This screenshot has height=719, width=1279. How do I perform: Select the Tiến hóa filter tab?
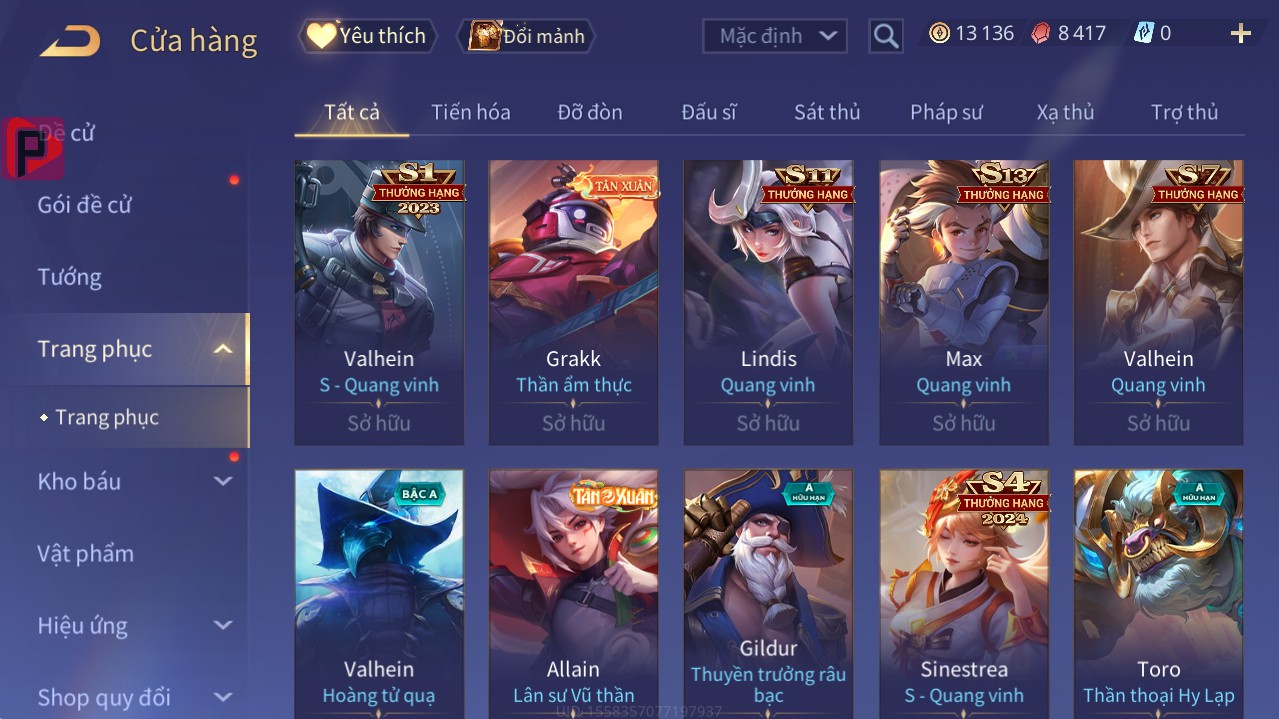(471, 112)
